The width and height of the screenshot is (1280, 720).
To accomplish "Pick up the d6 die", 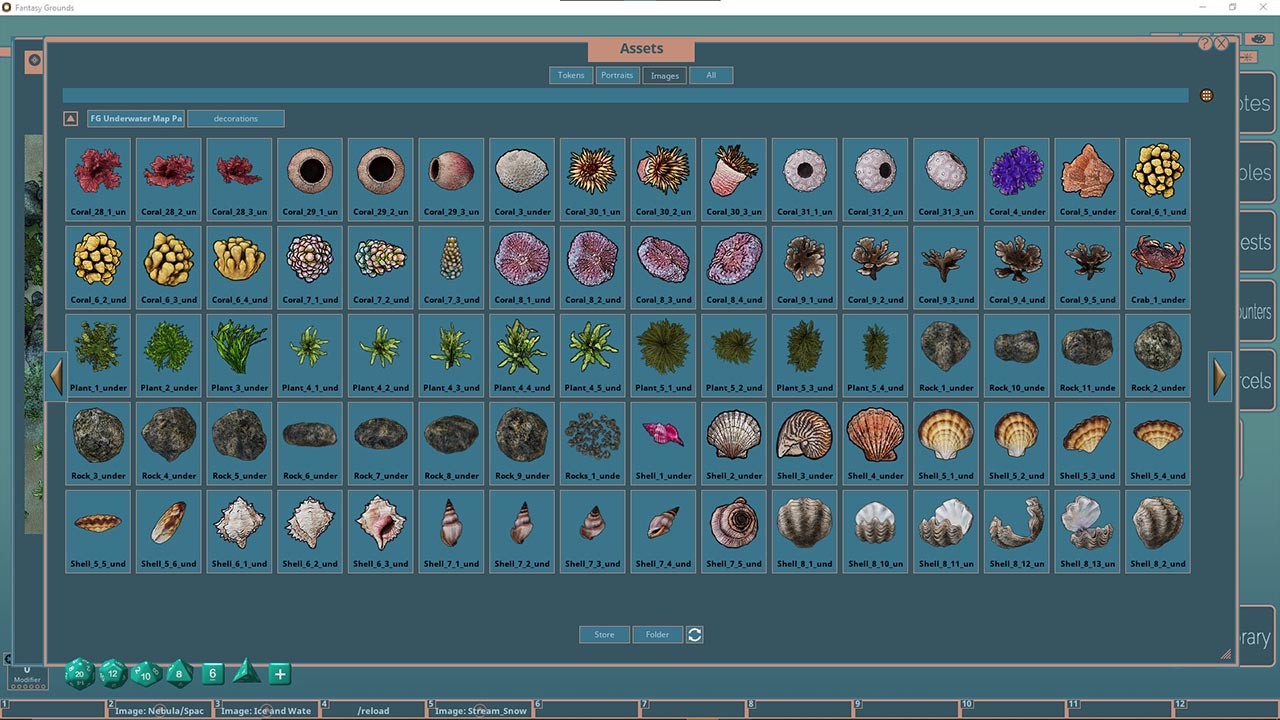I will coord(211,674).
